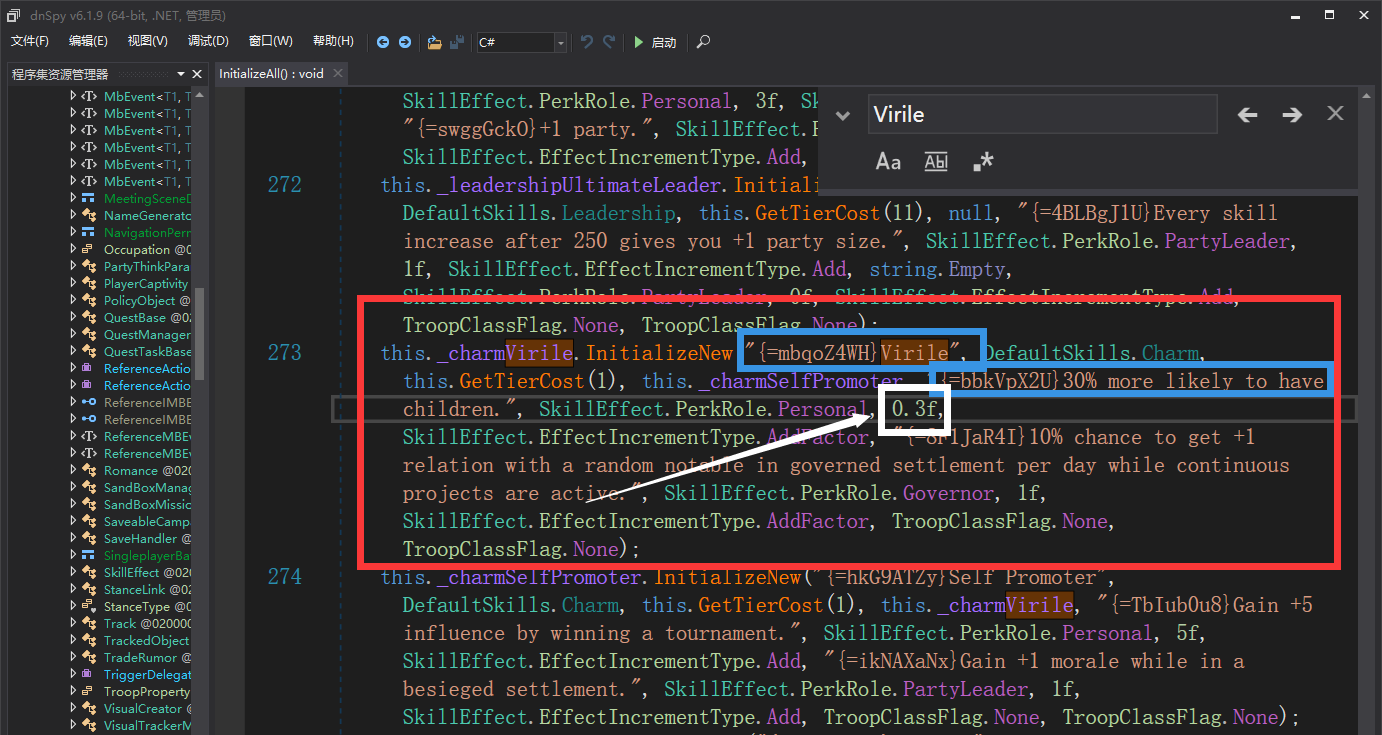Expand the QuestBase tree node
Viewport: 1382px width, 735px height.
[x=73, y=317]
